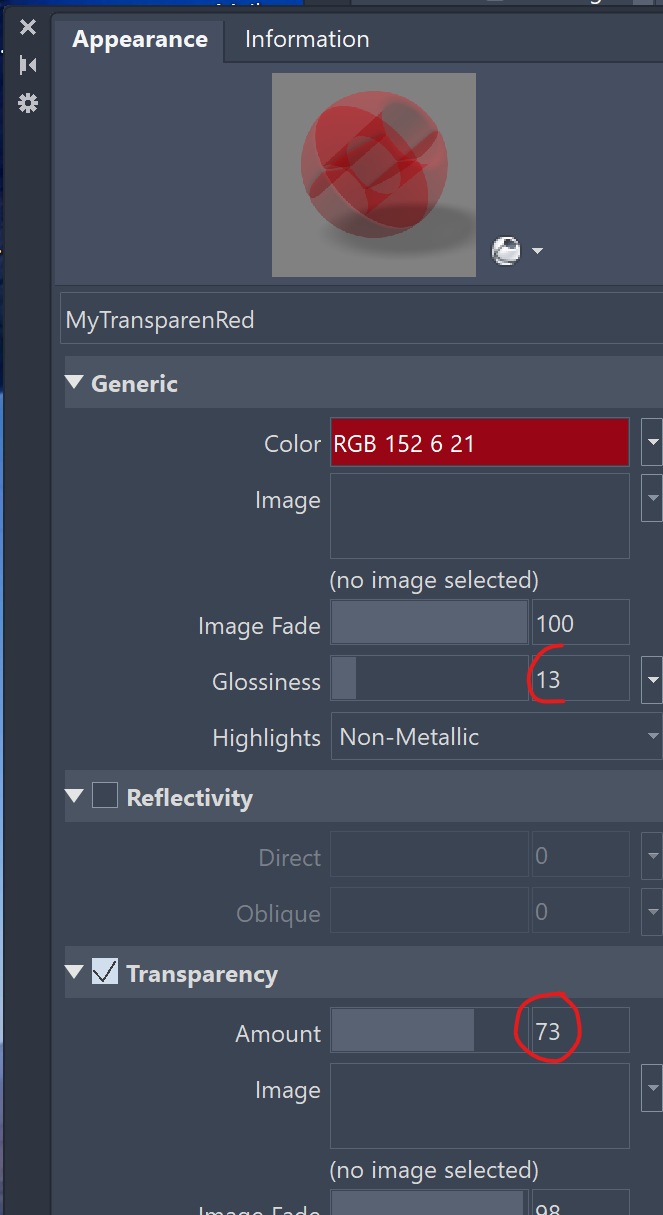
Task: Expand the Reflectivity section
Action: pyautogui.click(x=73, y=796)
